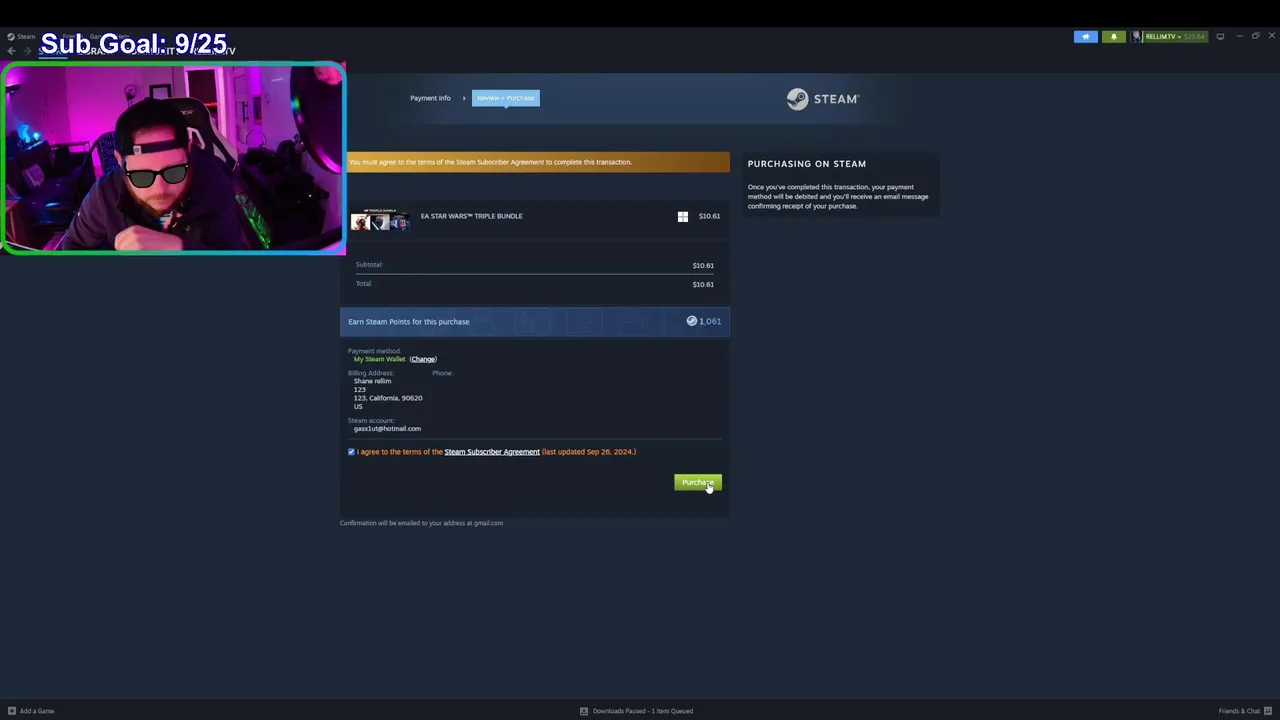
Task: Open the Steam Subscriber Agreement link
Action: pos(492,452)
